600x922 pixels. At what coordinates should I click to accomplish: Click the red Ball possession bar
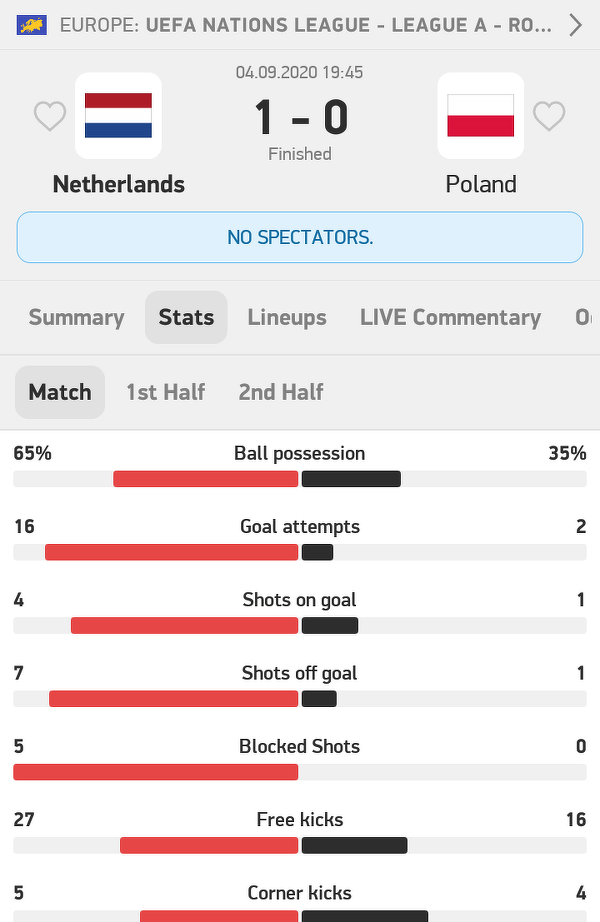[206, 479]
